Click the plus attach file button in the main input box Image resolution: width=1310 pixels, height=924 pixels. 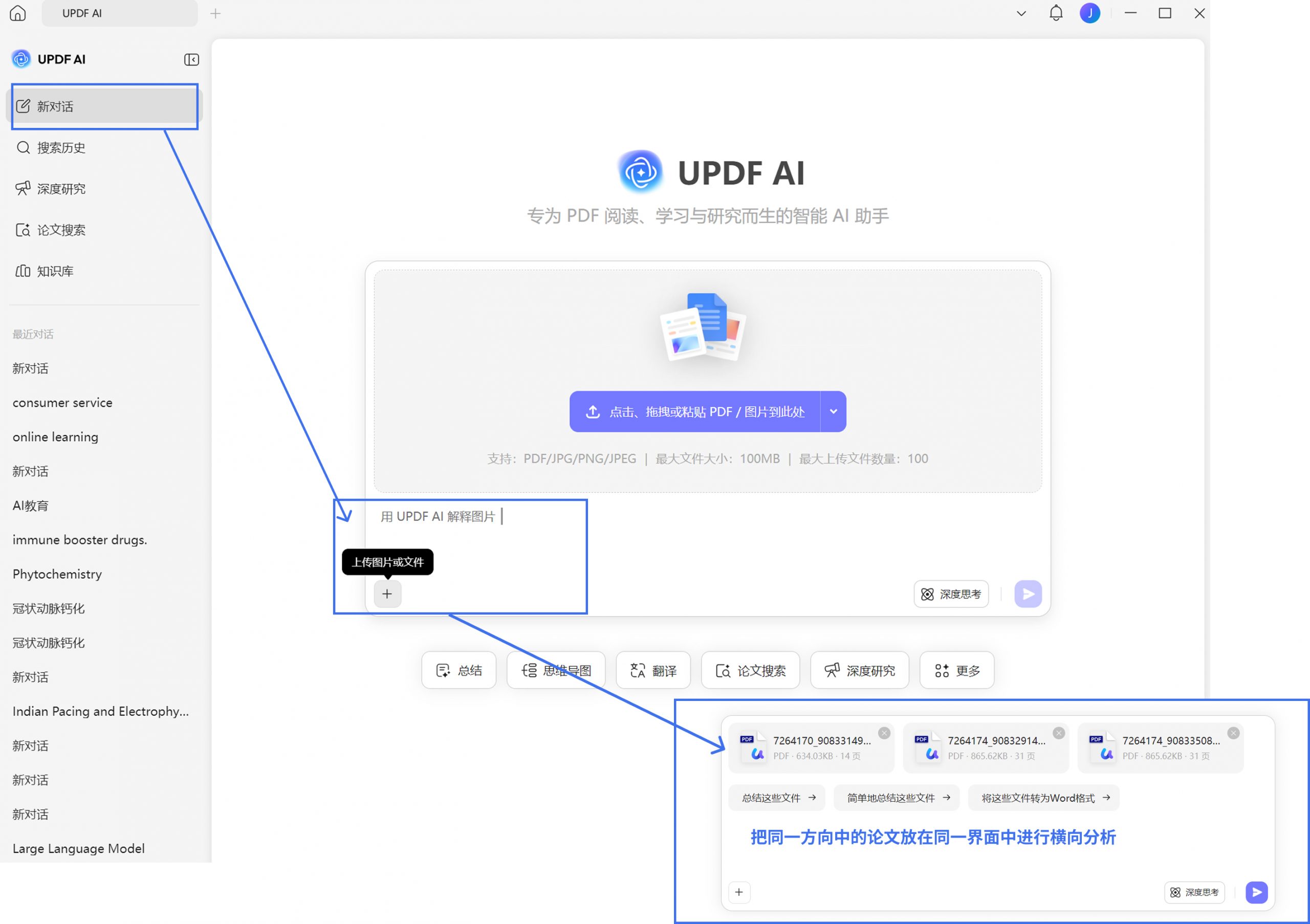click(387, 594)
